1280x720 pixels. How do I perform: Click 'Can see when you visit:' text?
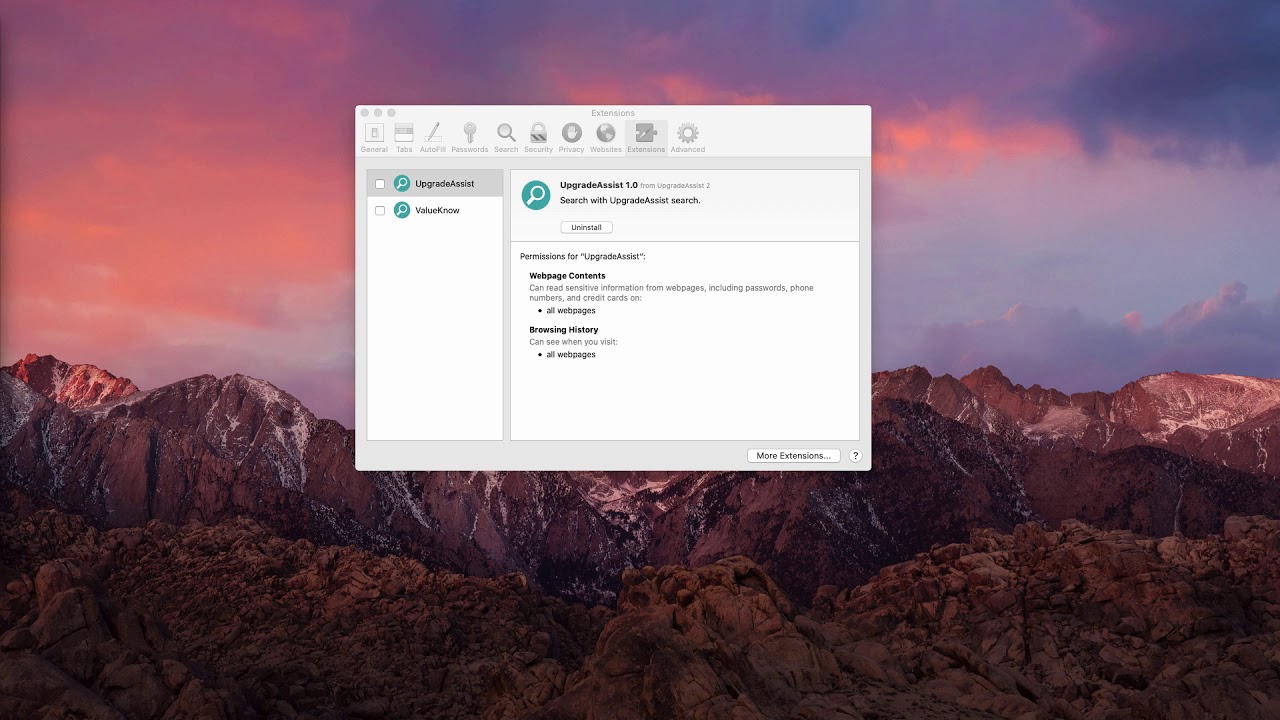[574, 342]
